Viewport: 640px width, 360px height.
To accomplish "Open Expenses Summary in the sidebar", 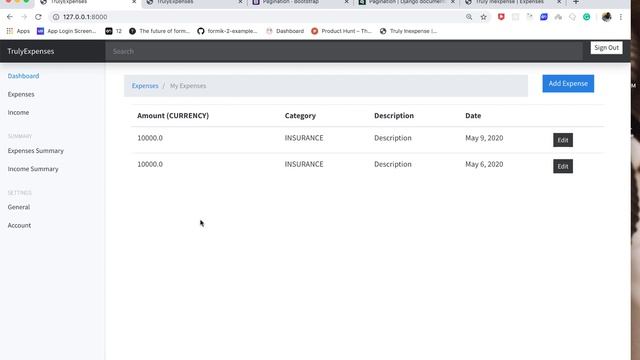I will tap(36, 151).
